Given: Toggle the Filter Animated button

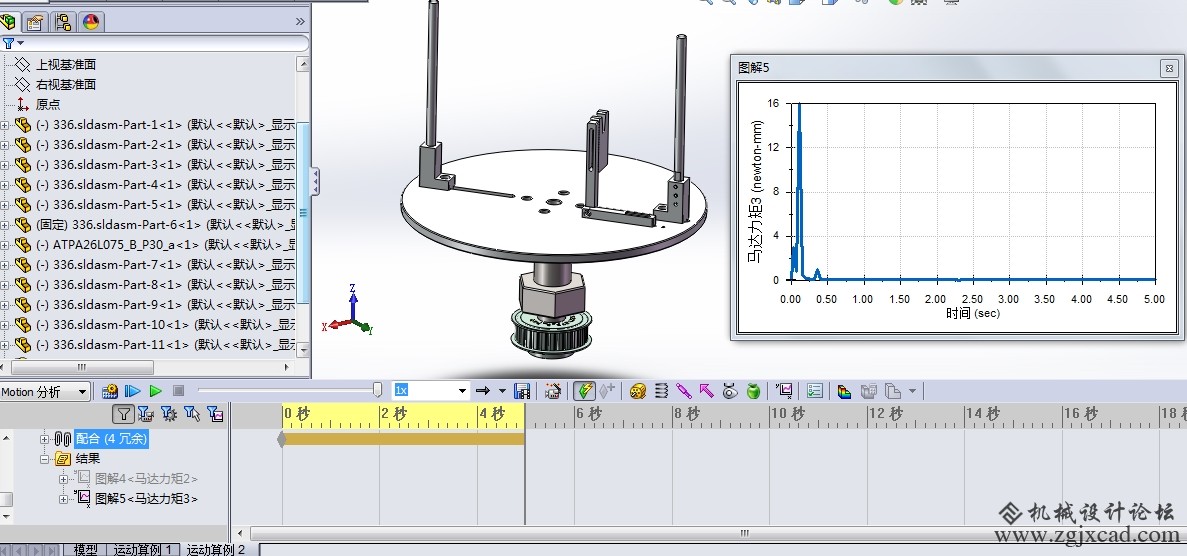Looking at the screenshot, I should tap(146, 414).
